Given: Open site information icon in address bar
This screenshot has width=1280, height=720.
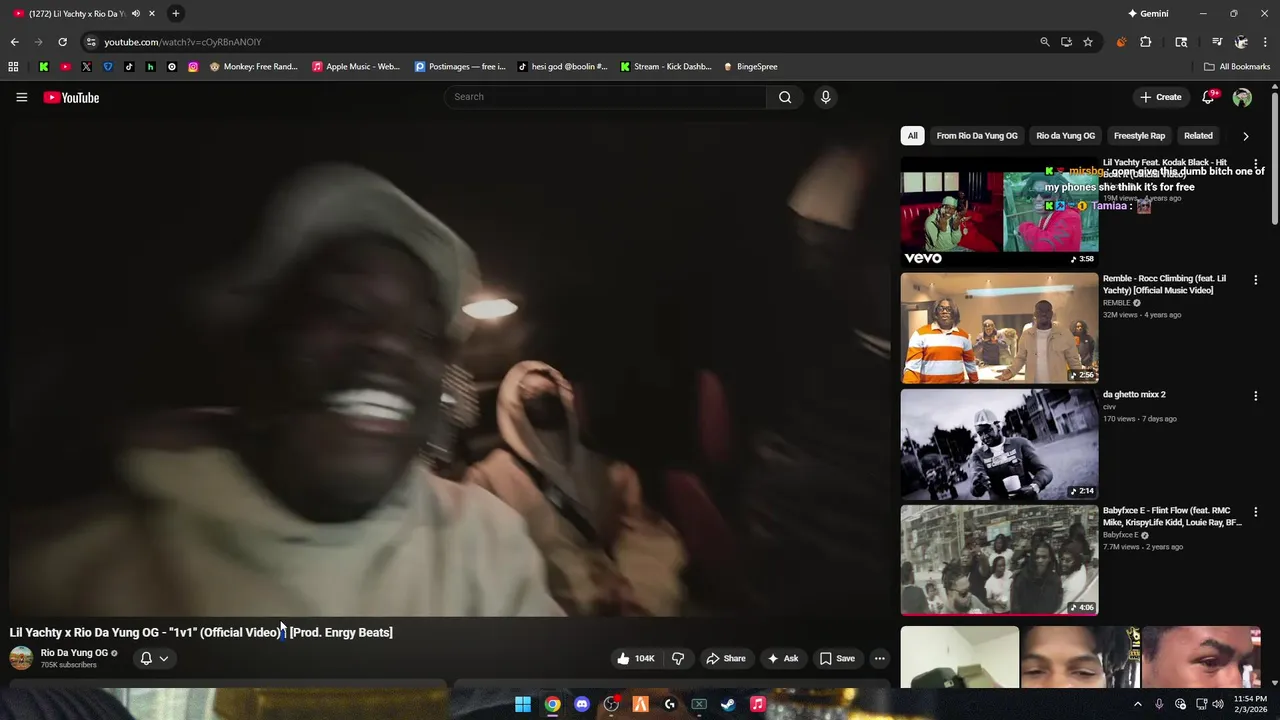Looking at the screenshot, I should click(91, 42).
